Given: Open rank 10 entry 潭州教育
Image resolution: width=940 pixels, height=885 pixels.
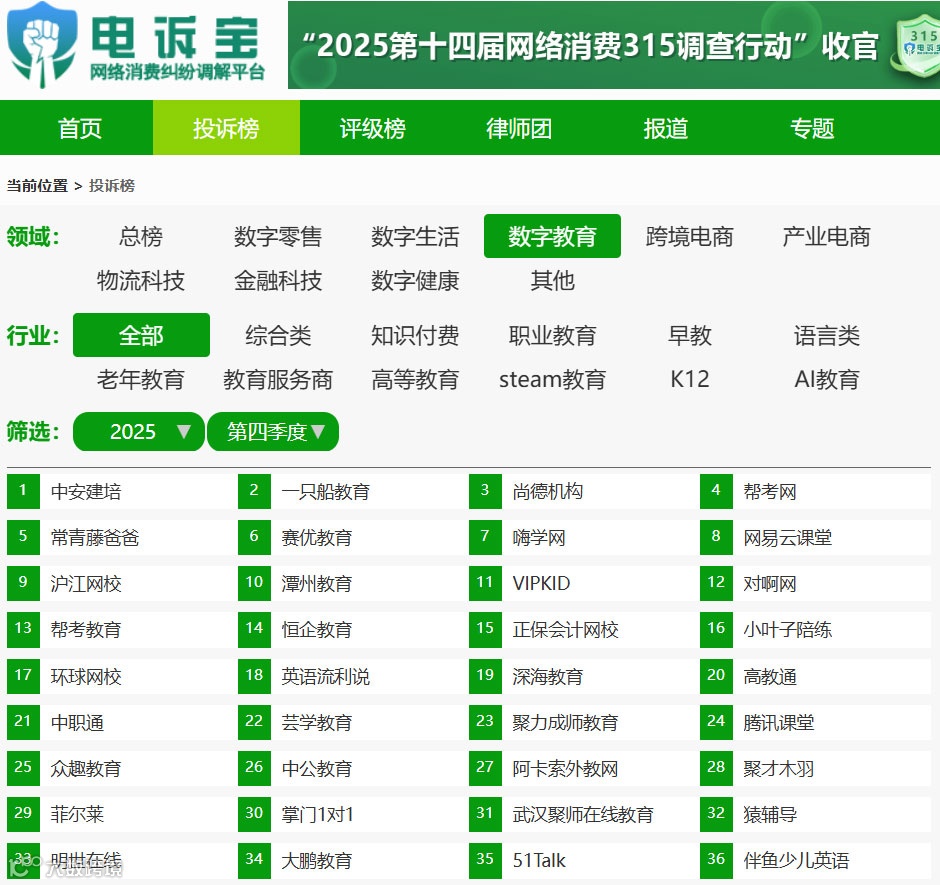Looking at the screenshot, I should [317, 583].
